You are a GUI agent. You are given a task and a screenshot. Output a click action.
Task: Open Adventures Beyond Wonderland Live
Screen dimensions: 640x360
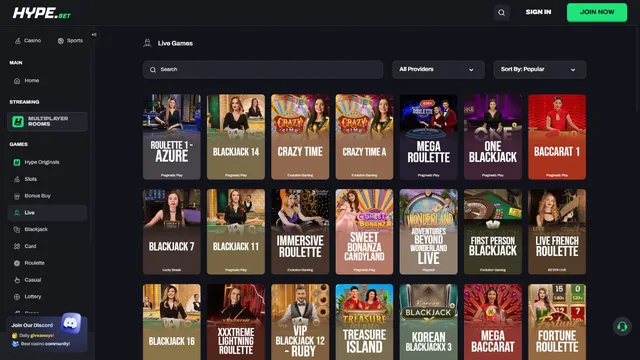[429, 231]
